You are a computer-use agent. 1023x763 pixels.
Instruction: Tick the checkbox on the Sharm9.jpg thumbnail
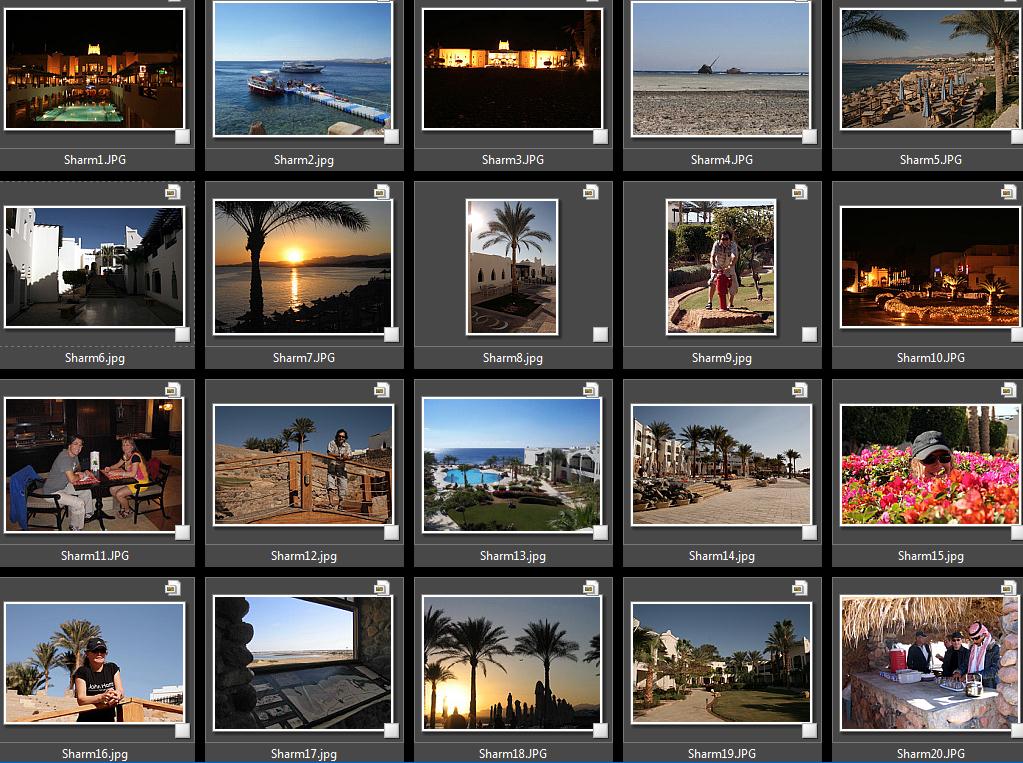click(x=809, y=335)
